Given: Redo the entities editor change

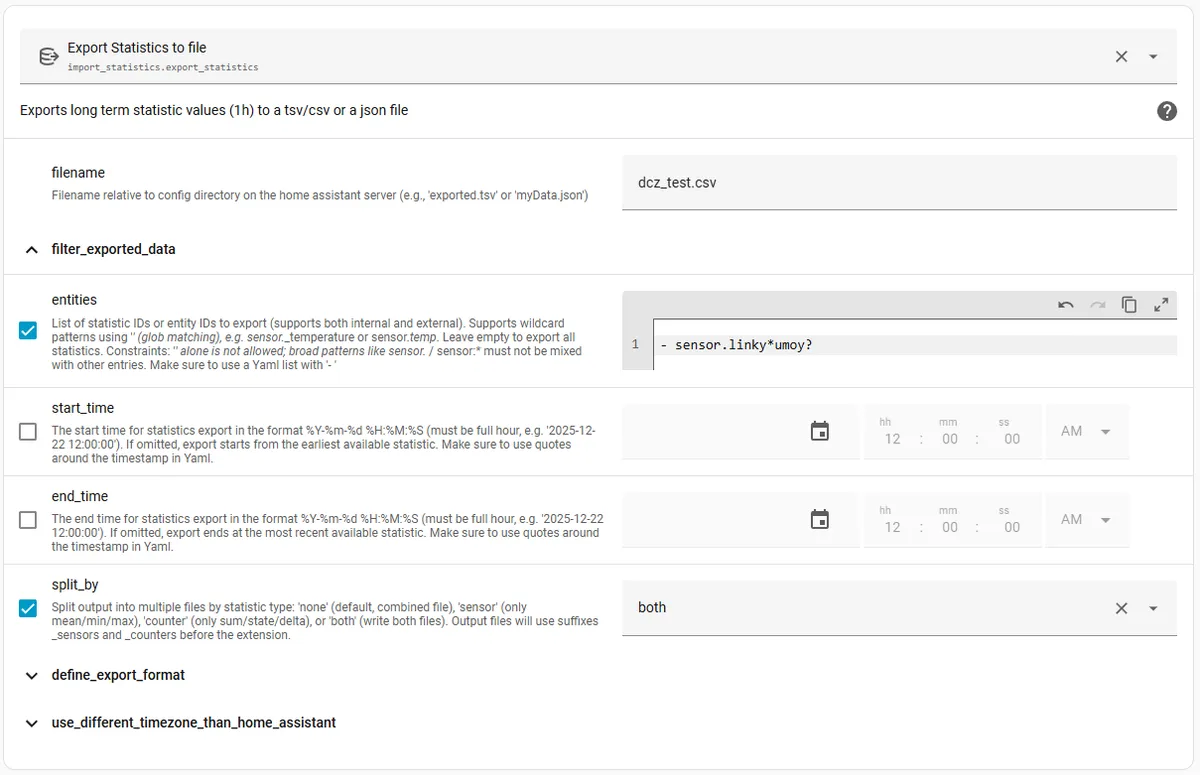Looking at the screenshot, I should (1098, 304).
